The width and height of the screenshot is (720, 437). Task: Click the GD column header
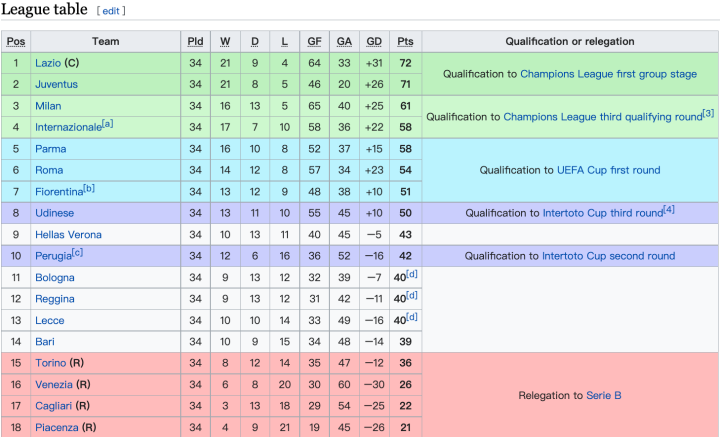374,41
